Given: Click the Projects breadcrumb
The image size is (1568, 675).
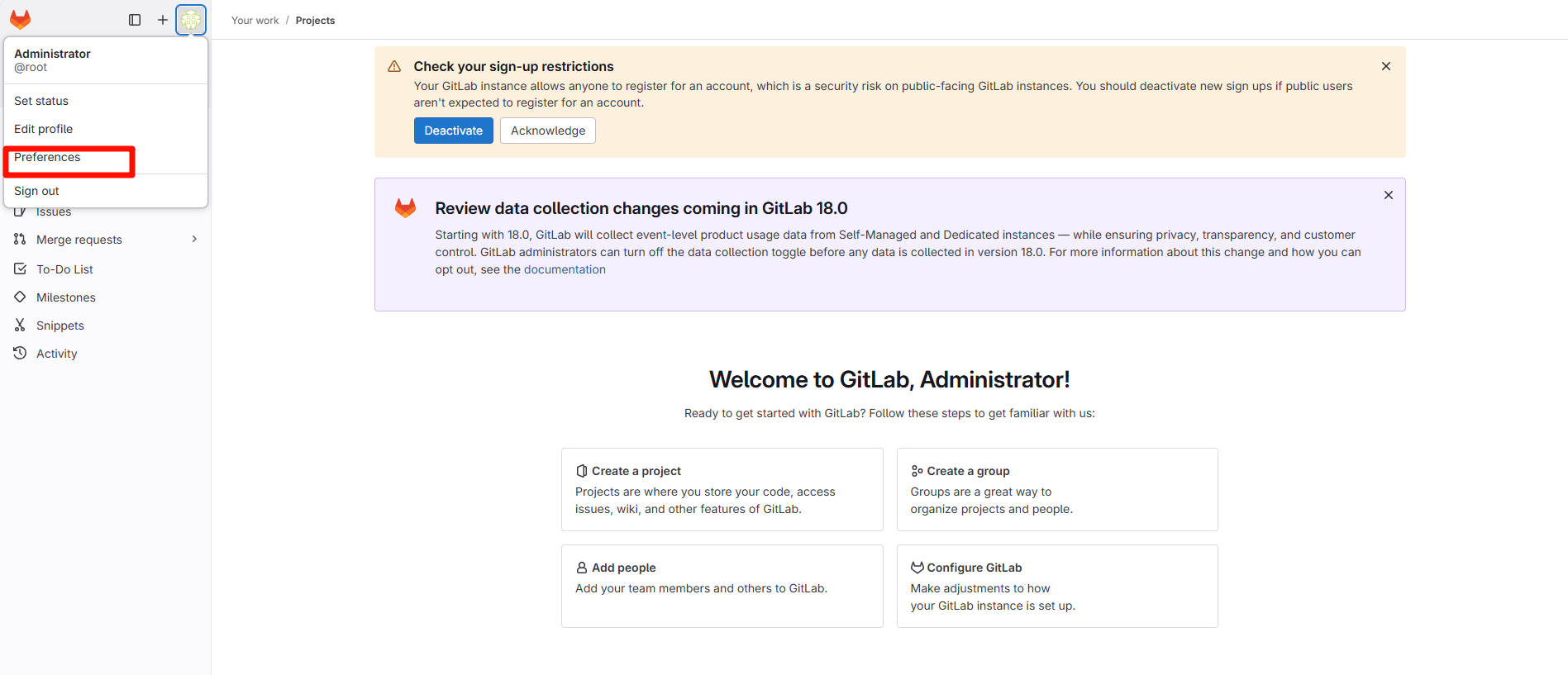Looking at the screenshot, I should click(x=315, y=21).
